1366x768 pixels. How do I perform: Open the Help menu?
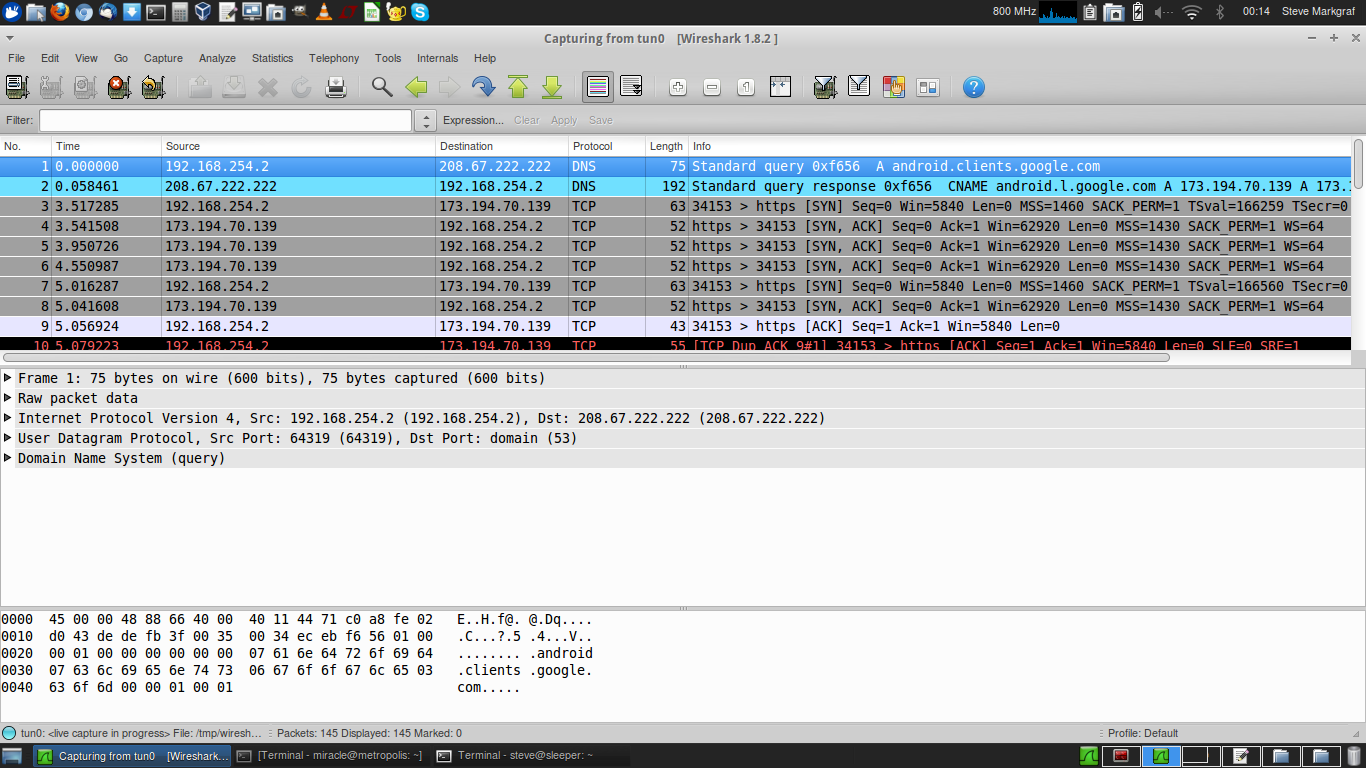pyautogui.click(x=485, y=58)
